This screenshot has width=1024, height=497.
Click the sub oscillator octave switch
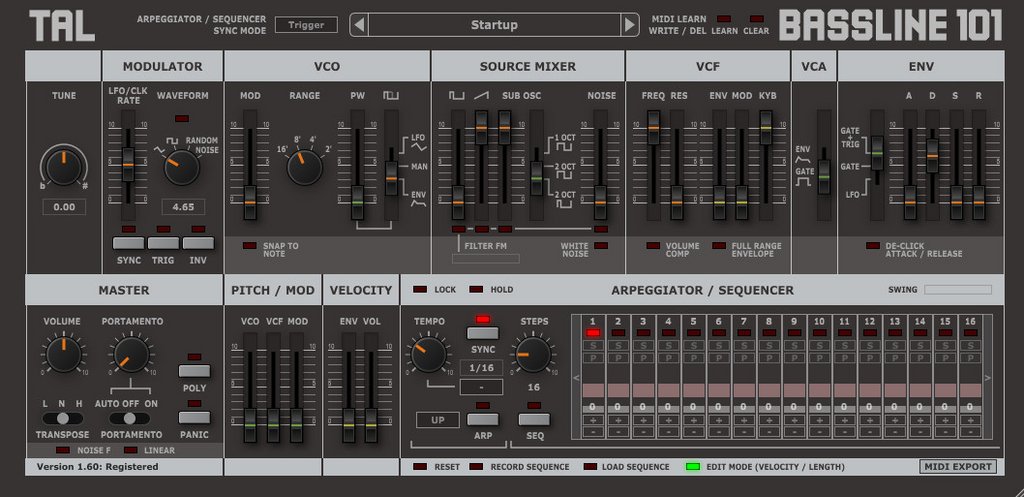pyautogui.click(x=537, y=178)
